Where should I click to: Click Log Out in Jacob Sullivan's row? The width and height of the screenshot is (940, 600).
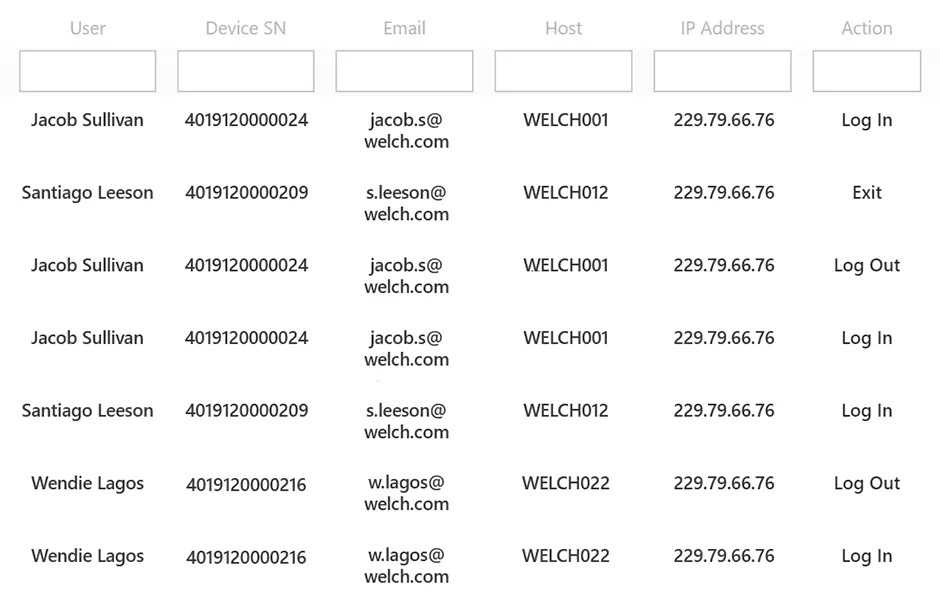(x=867, y=266)
